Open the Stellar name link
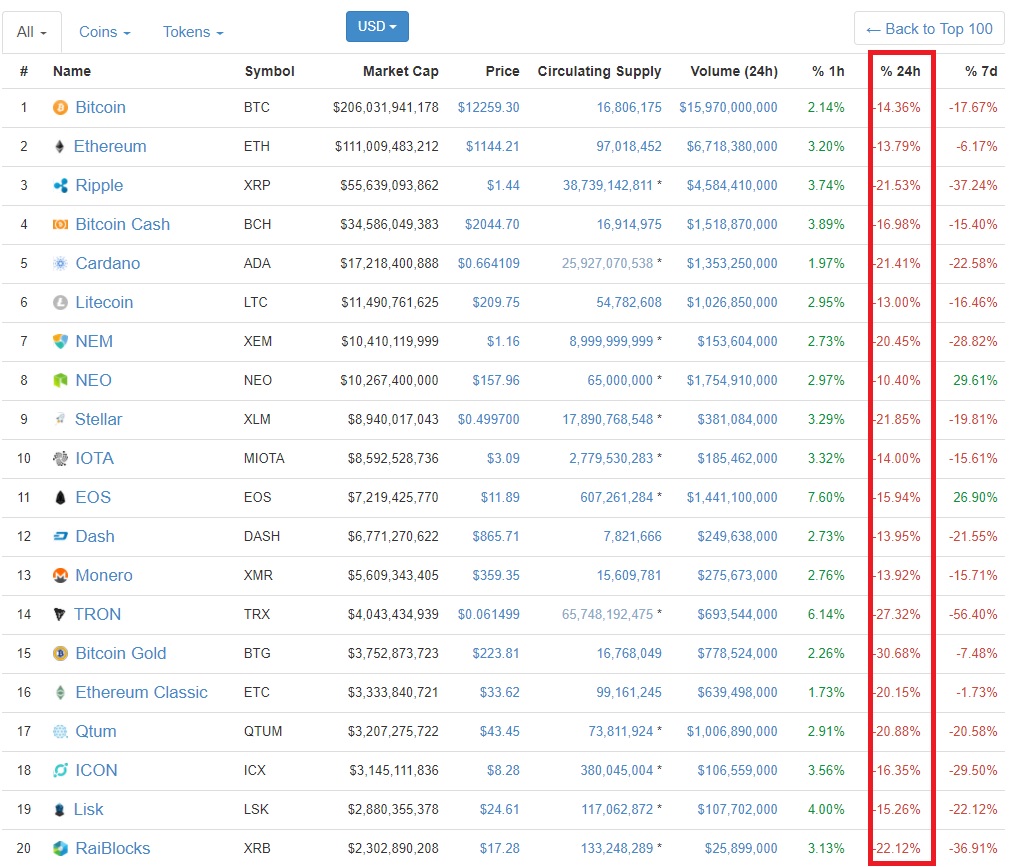 (x=98, y=419)
